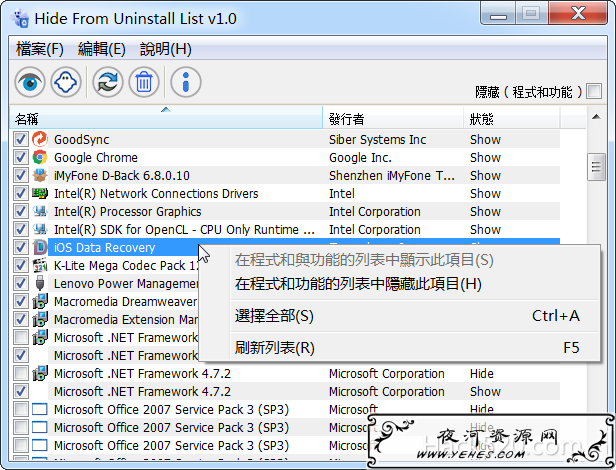The image size is (616, 470).
Task: Select Intel(R) Network Connections Drivers entry
Action: [156, 194]
